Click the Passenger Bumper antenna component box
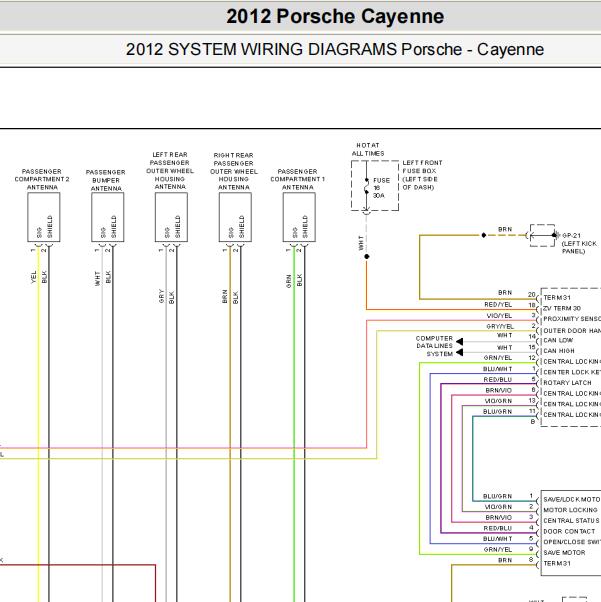 (108, 217)
